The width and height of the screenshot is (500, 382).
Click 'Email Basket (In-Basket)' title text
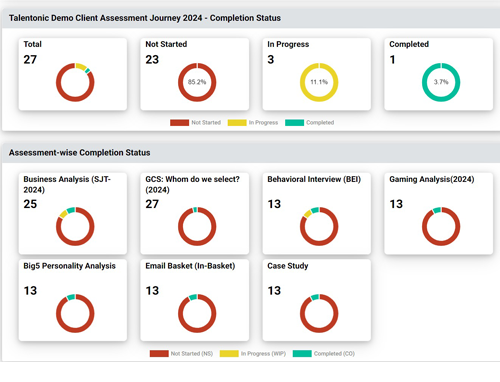[x=190, y=266]
